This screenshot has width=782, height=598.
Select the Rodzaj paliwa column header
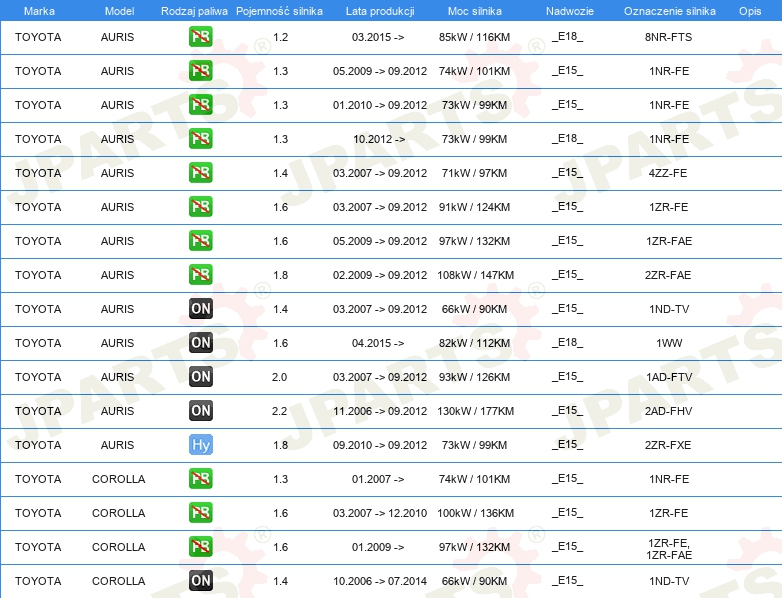click(x=194, y=11)
